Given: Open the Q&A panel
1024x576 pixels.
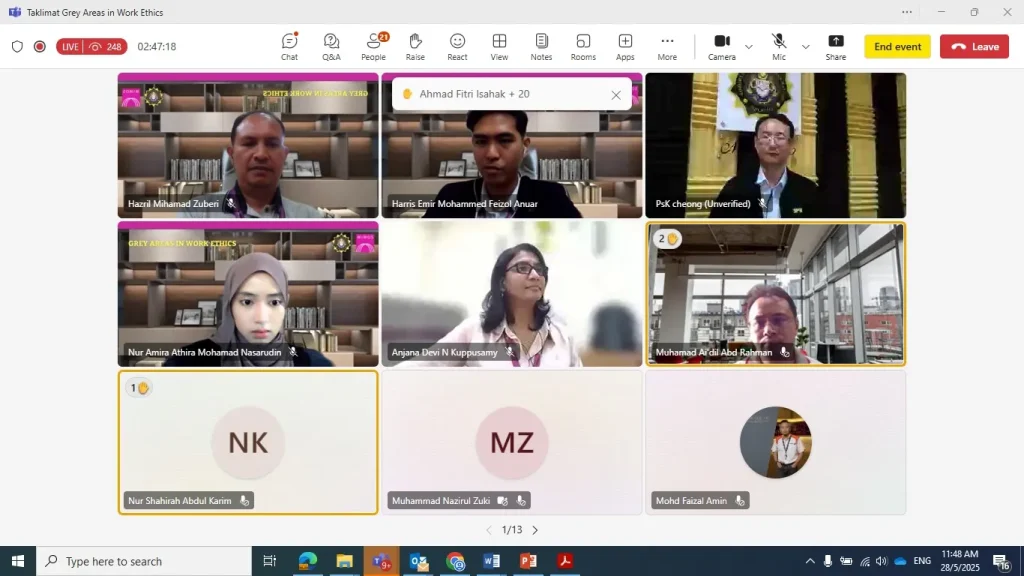Looking at the screenshot, I should tap(331, 46).
